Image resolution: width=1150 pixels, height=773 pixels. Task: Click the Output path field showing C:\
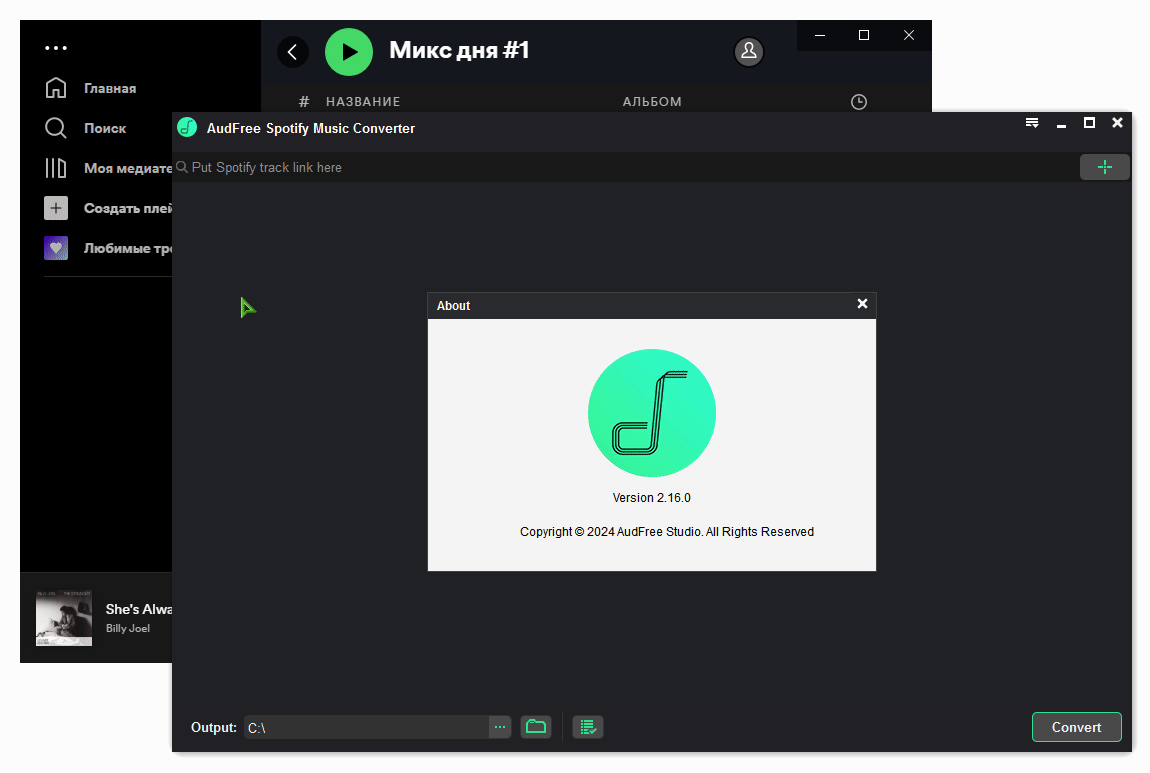367,728
